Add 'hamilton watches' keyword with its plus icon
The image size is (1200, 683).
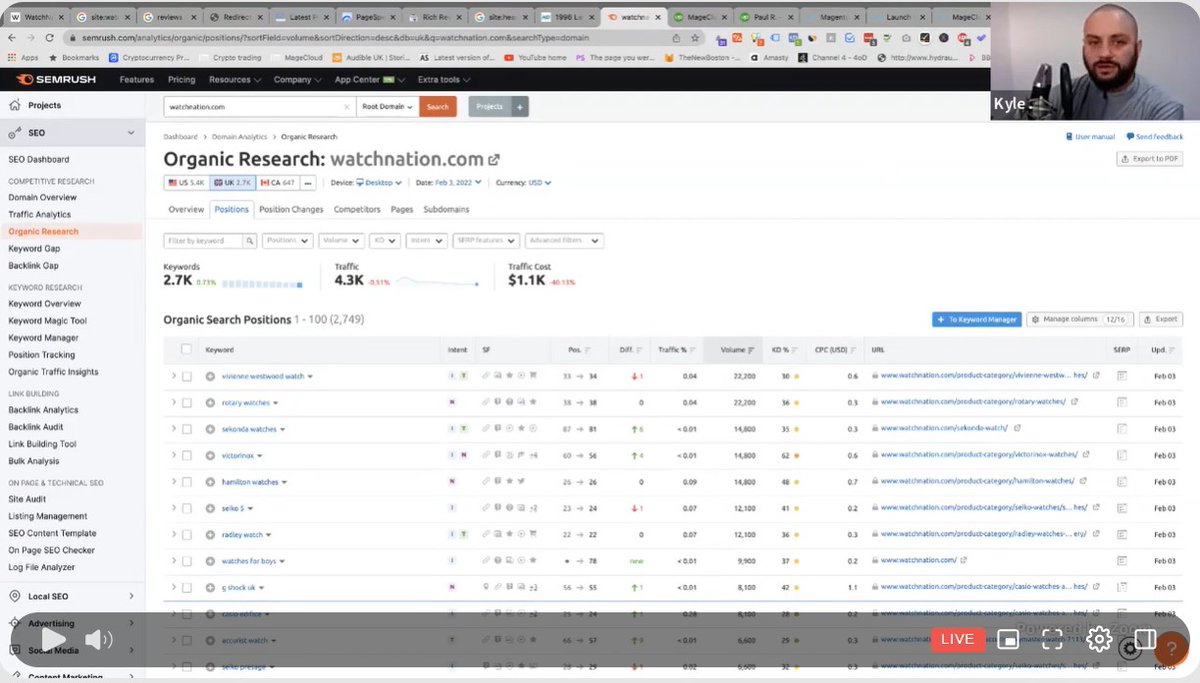click(210, 482)
